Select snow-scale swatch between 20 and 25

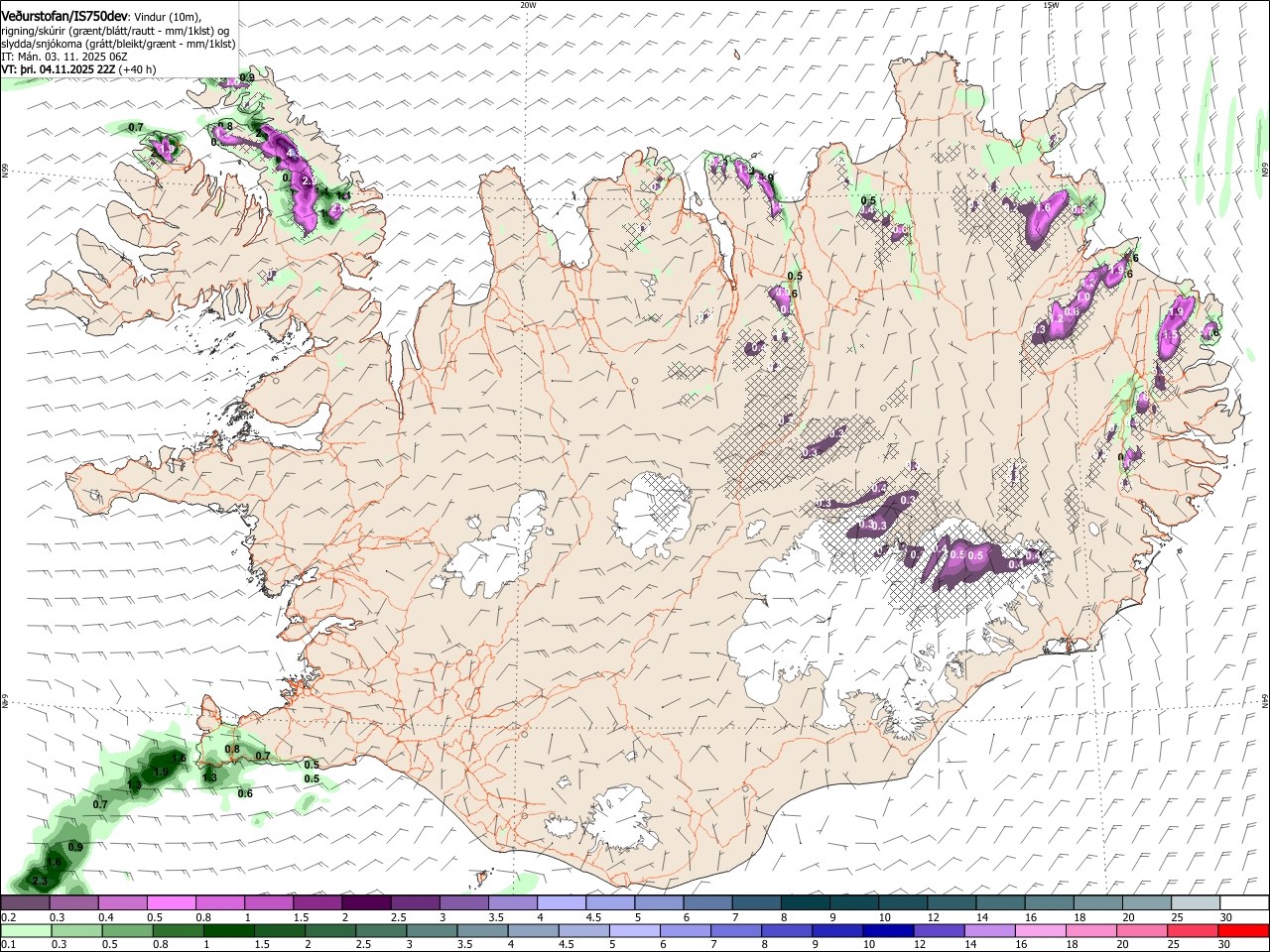(x=1147, y=902)
